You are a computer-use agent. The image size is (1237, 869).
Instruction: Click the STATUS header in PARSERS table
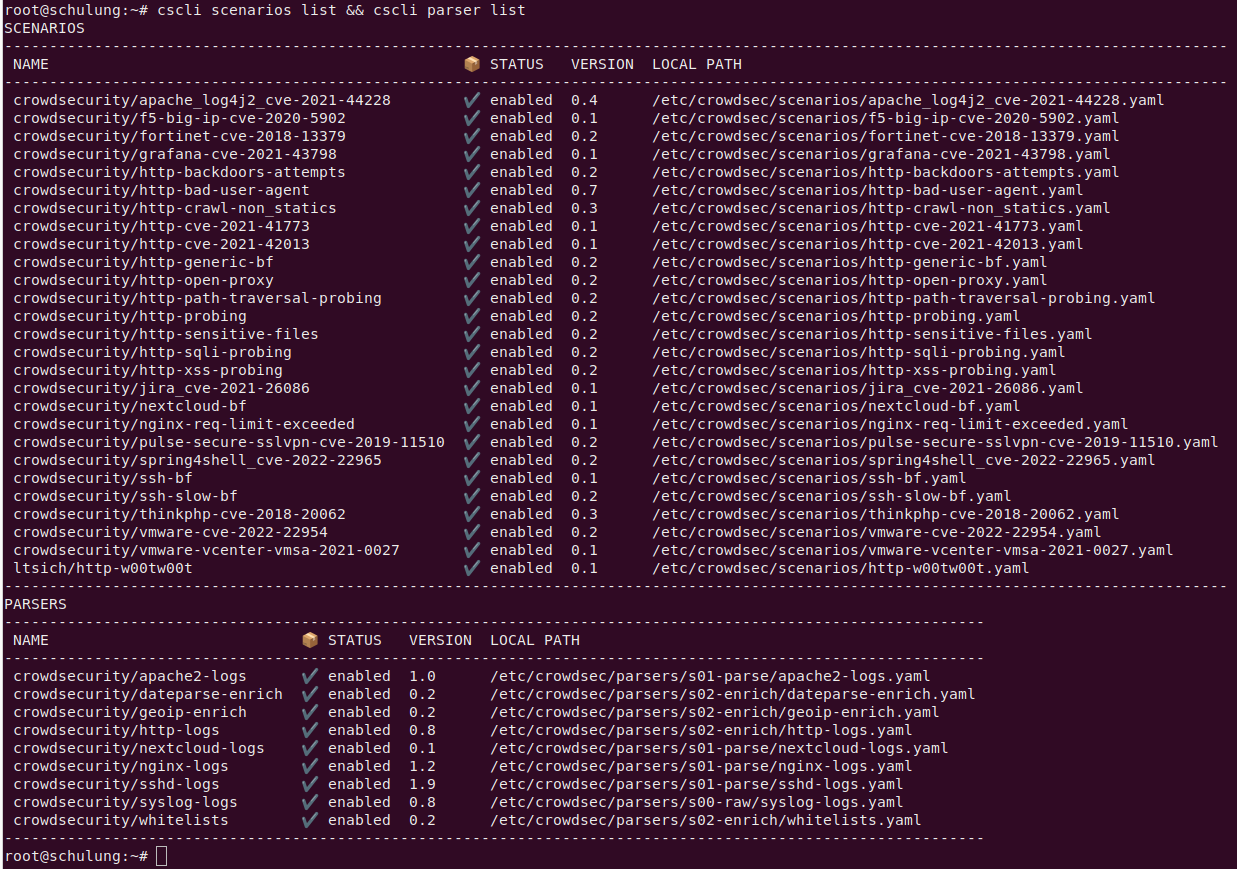point(355,640)
